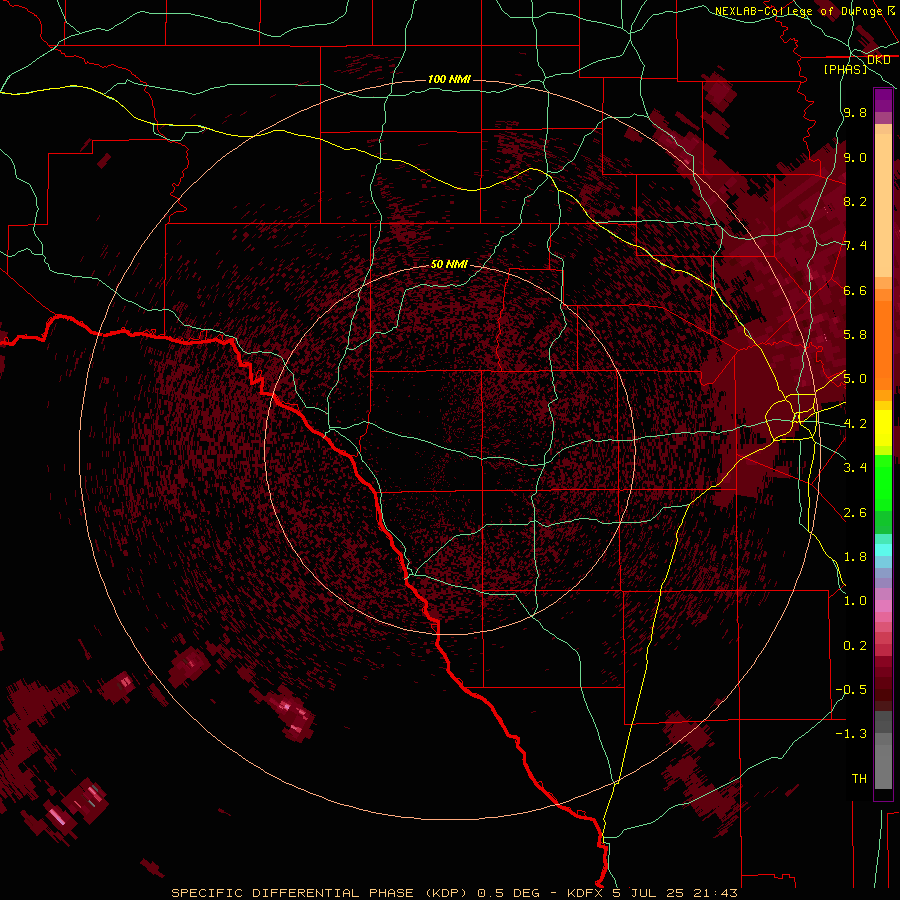Screen dimensions: 900x900
Task: Click the TH threshold label
Action: click(859, 778)
